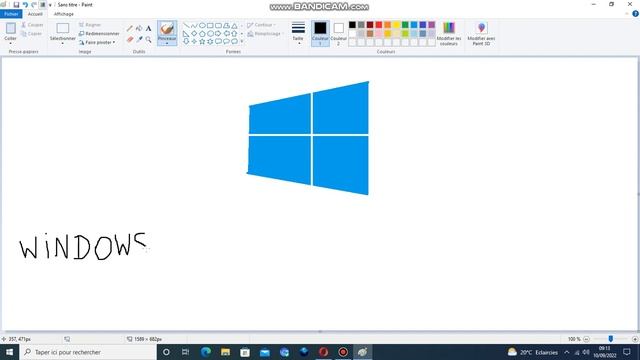The width and height of the screenshot is (640, 360).
Task: Choose the five-point star shape in Formes
Action: [202, 41]
